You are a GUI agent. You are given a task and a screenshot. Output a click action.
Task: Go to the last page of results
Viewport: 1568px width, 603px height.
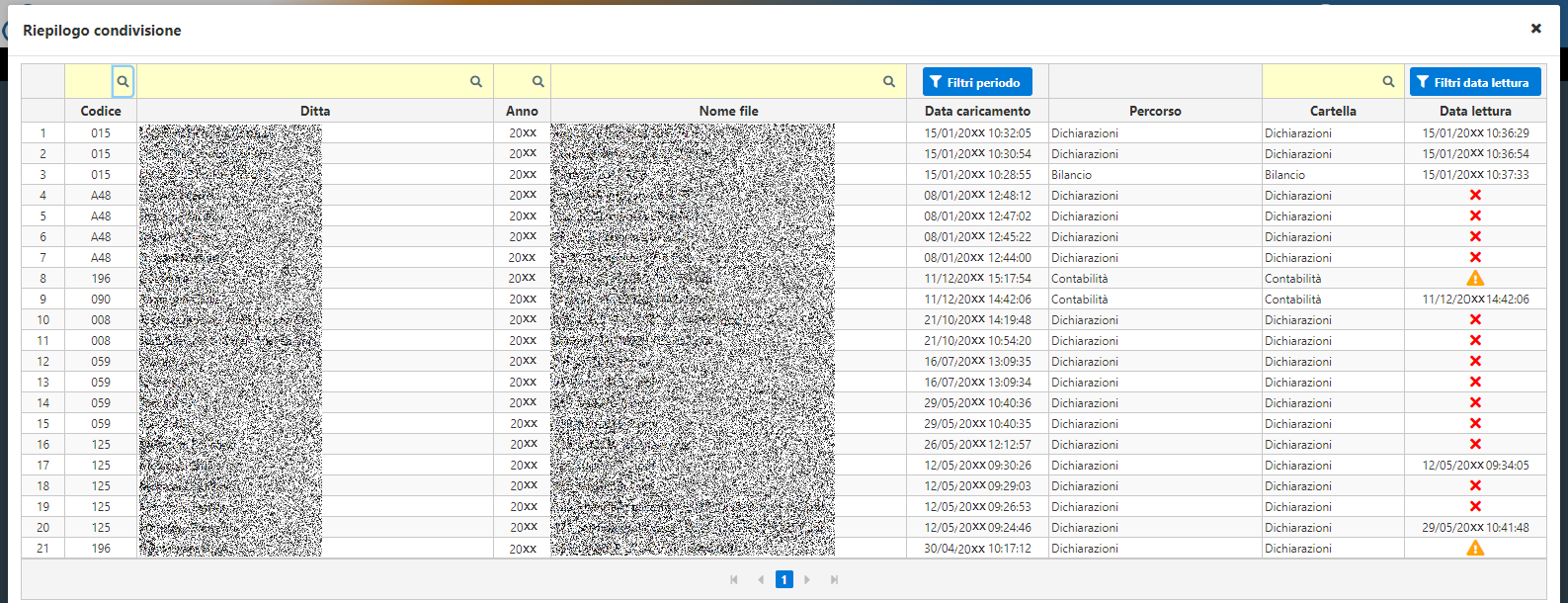coord(834,580)
